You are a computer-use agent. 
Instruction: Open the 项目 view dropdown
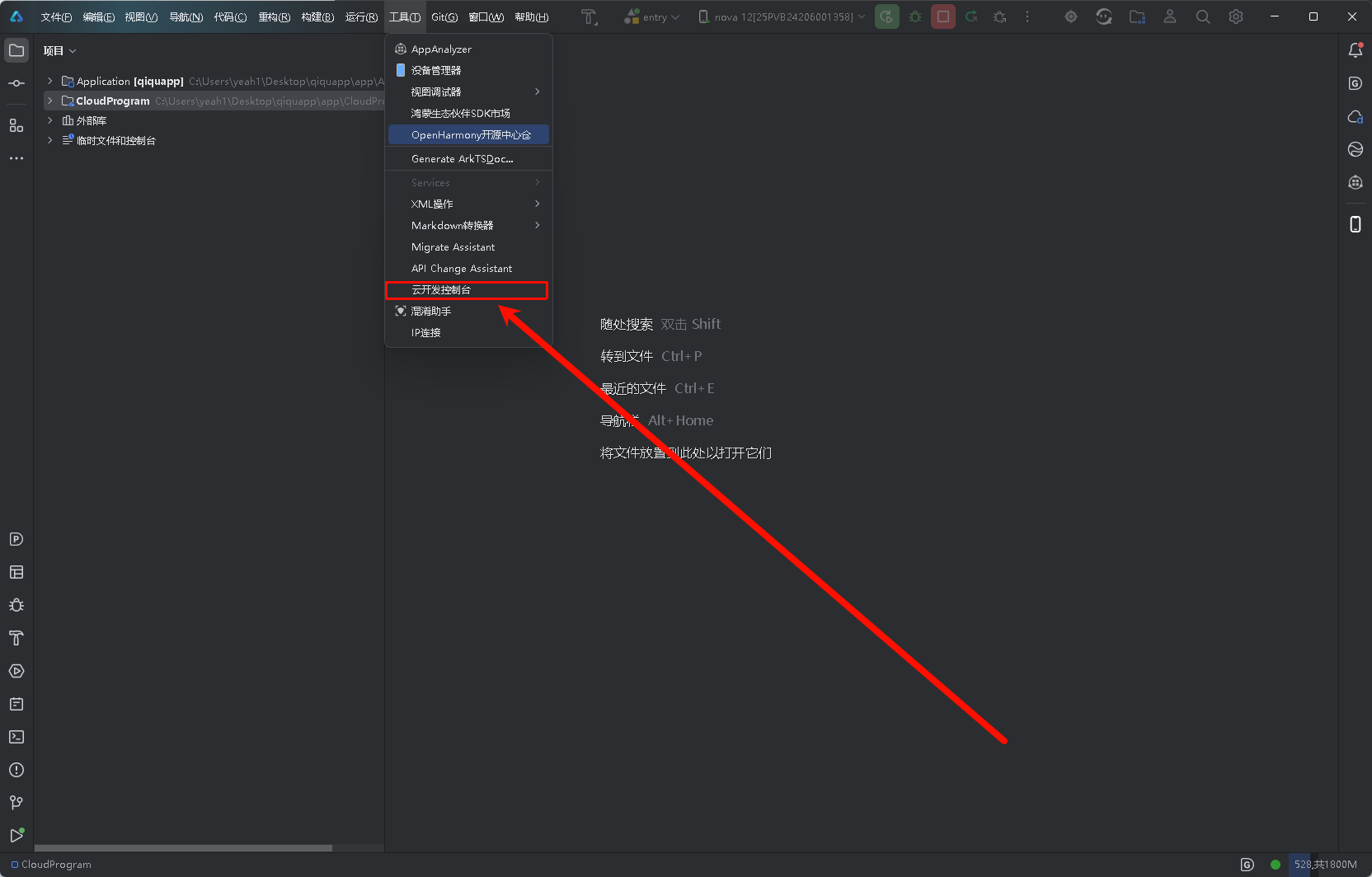coord(59,50)
